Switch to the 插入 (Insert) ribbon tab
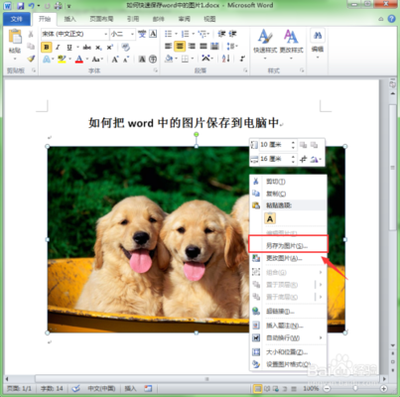This screenshot has width=400, height=397. [x=70, y=19]
